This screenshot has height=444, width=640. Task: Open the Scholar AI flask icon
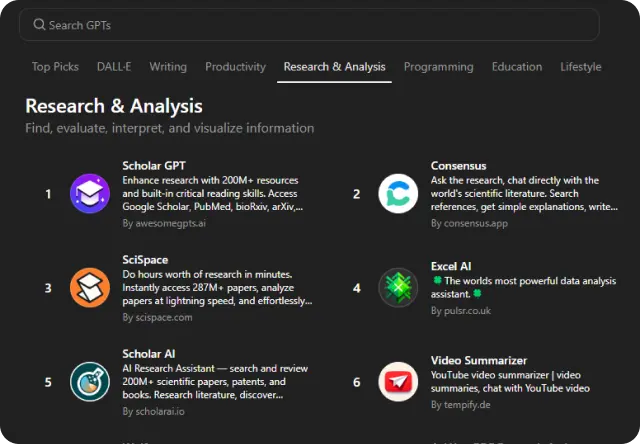click(90, 382)
